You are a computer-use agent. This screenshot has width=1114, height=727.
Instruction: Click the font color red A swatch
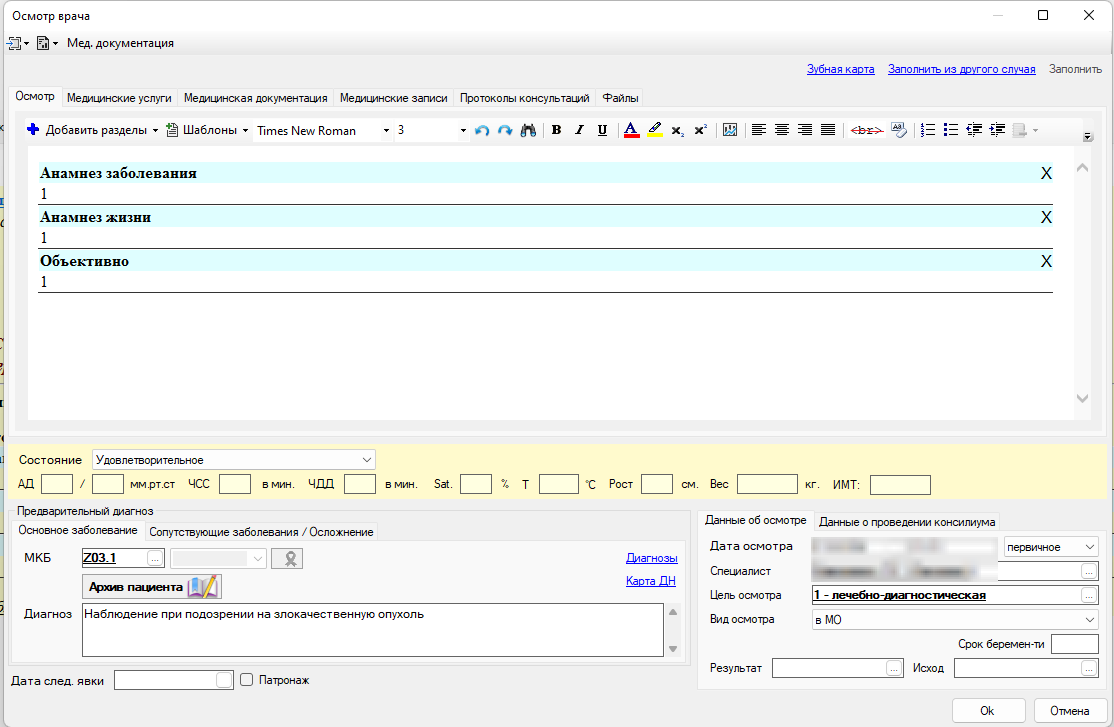point(631,130)
